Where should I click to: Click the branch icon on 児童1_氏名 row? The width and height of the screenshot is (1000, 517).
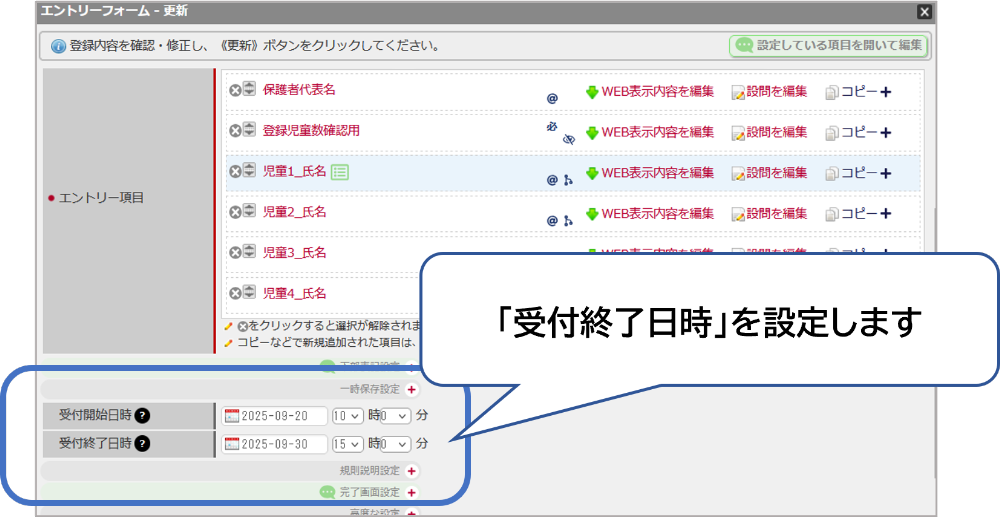coord(568,180)
